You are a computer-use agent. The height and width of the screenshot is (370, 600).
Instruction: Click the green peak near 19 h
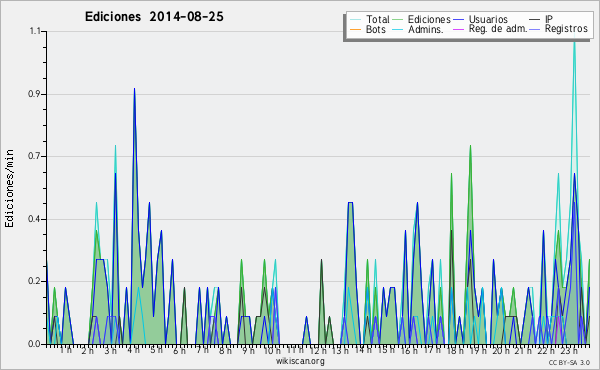470,146
